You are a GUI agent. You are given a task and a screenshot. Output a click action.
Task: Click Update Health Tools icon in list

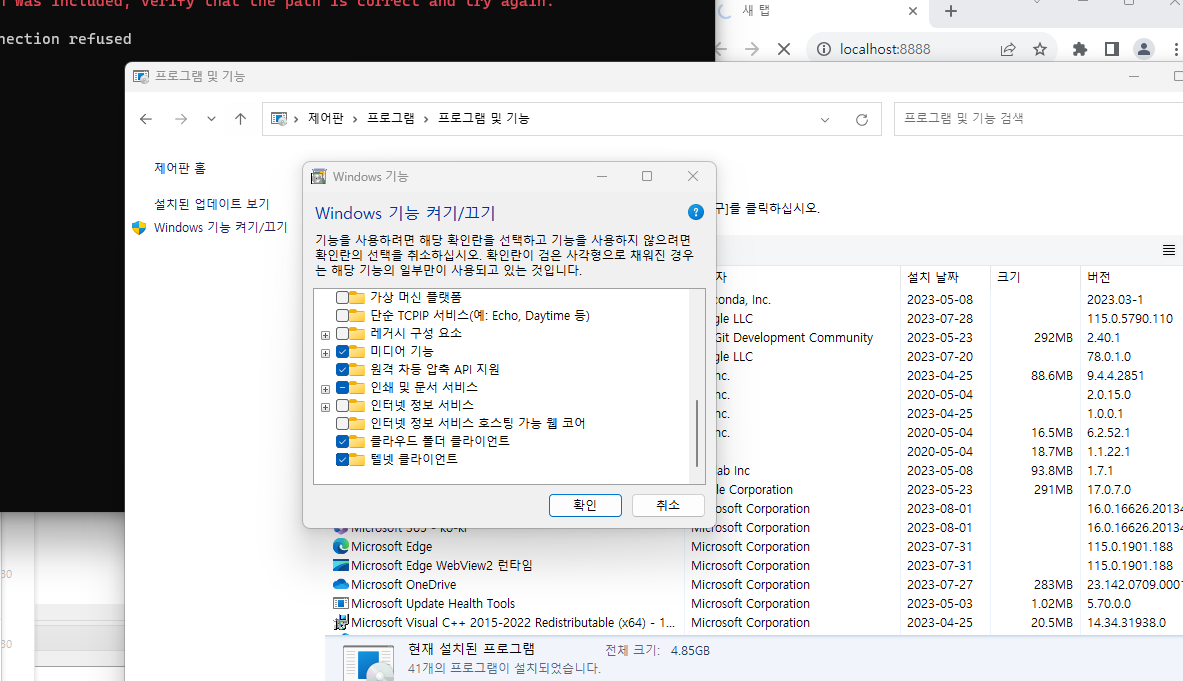click(x=340, y=603)
